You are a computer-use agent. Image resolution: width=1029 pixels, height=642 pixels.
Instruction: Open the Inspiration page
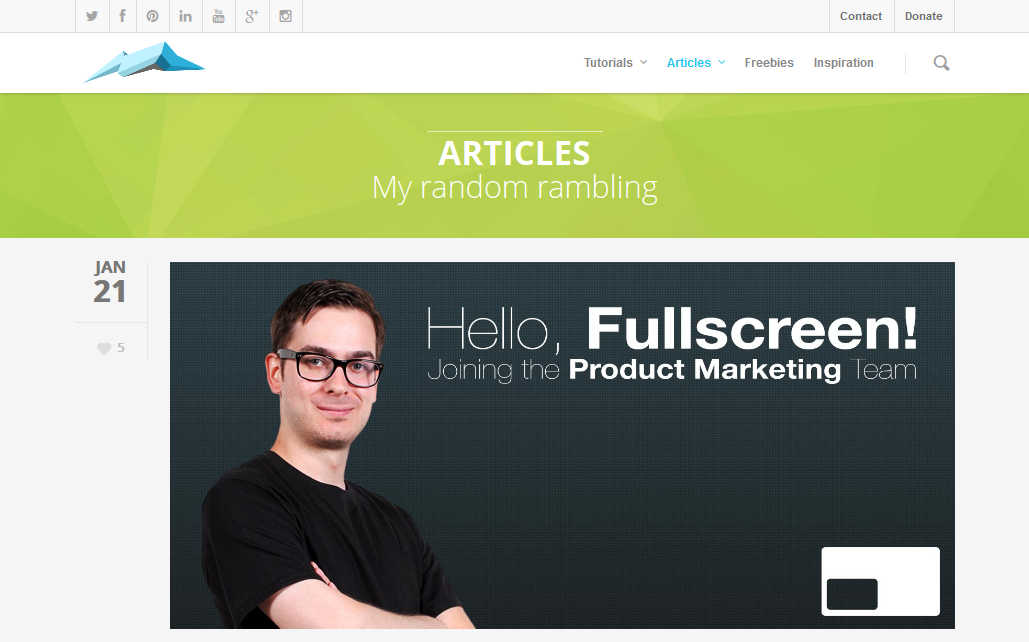click(x=843, y=62)
